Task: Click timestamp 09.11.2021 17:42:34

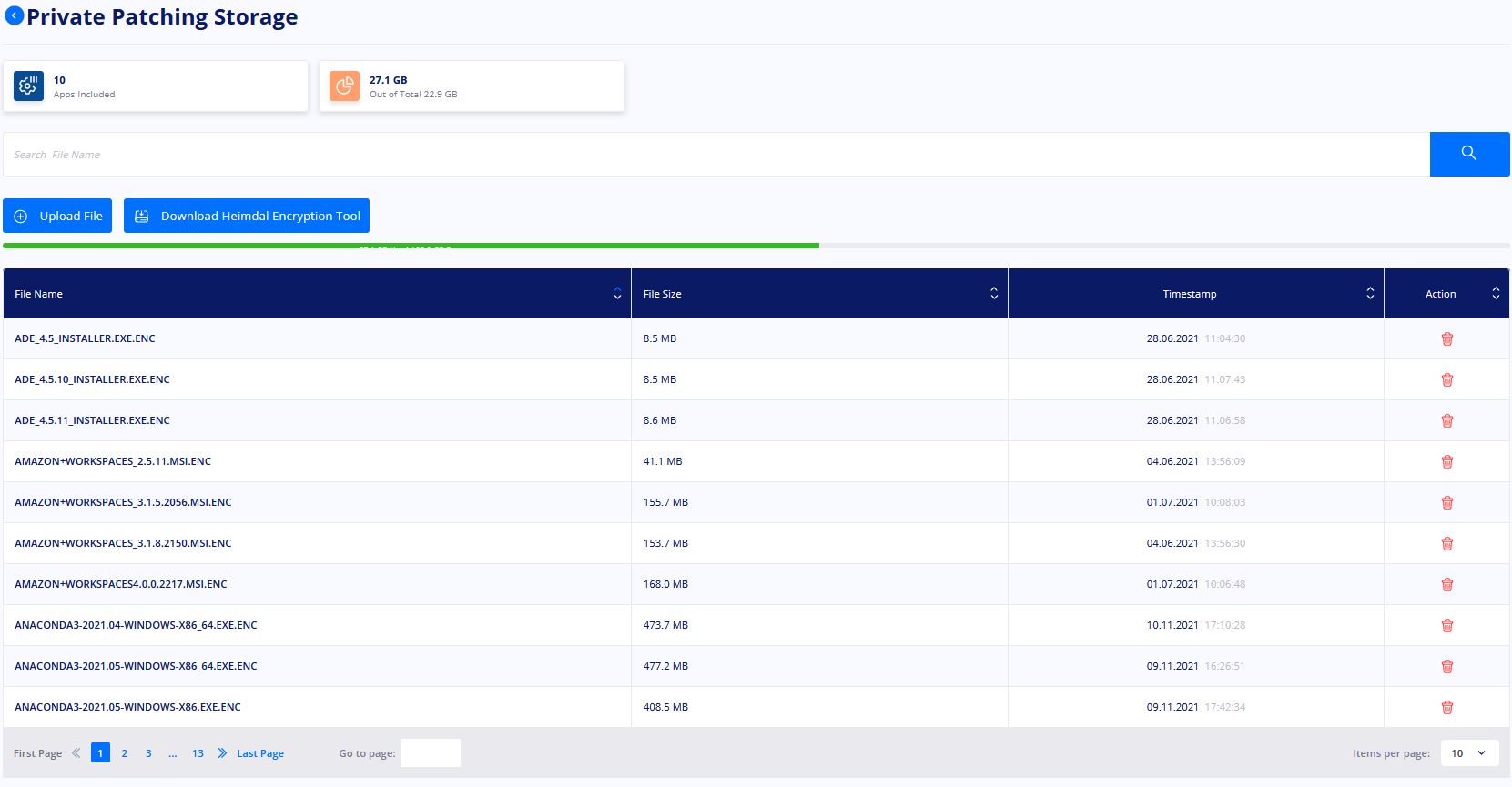Action: click(1196, 707)
